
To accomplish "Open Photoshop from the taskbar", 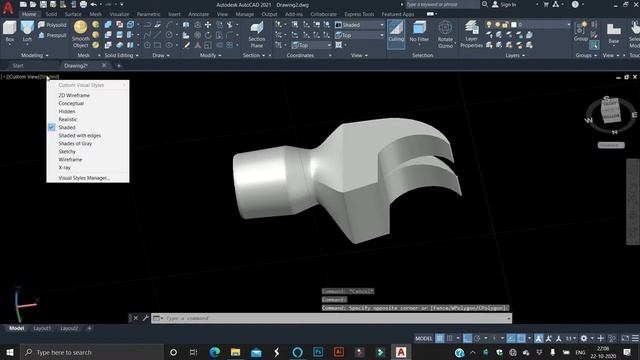I will tap(318, 352).
